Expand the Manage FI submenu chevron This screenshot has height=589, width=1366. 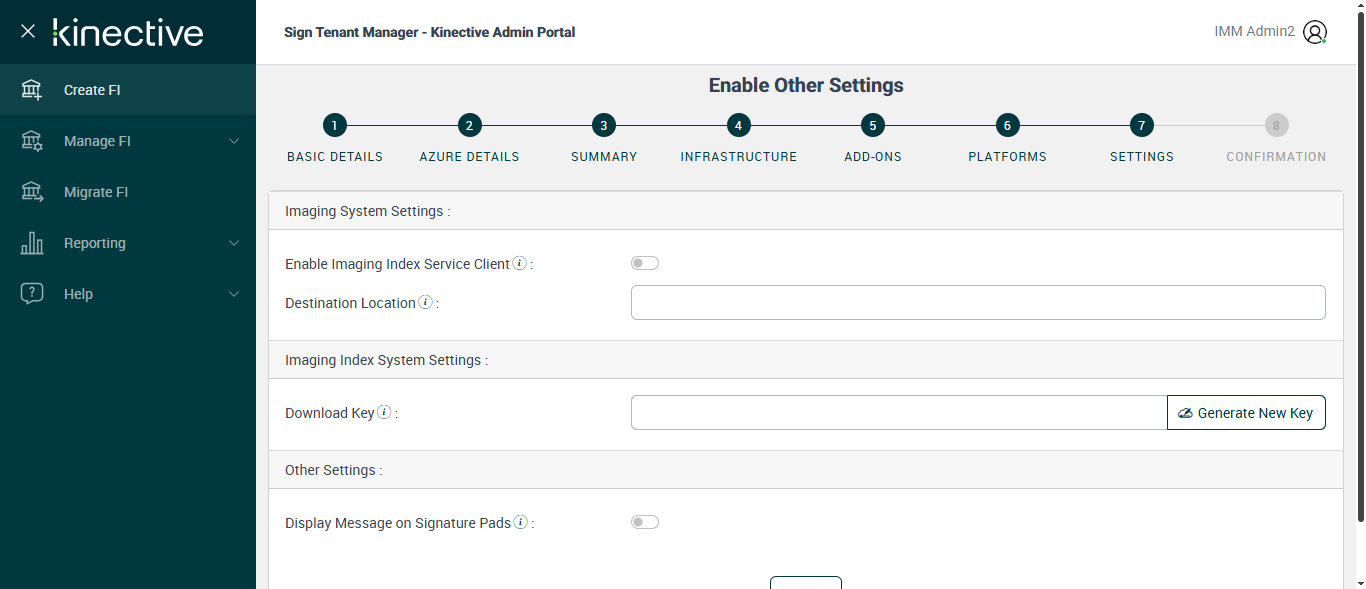234,141
